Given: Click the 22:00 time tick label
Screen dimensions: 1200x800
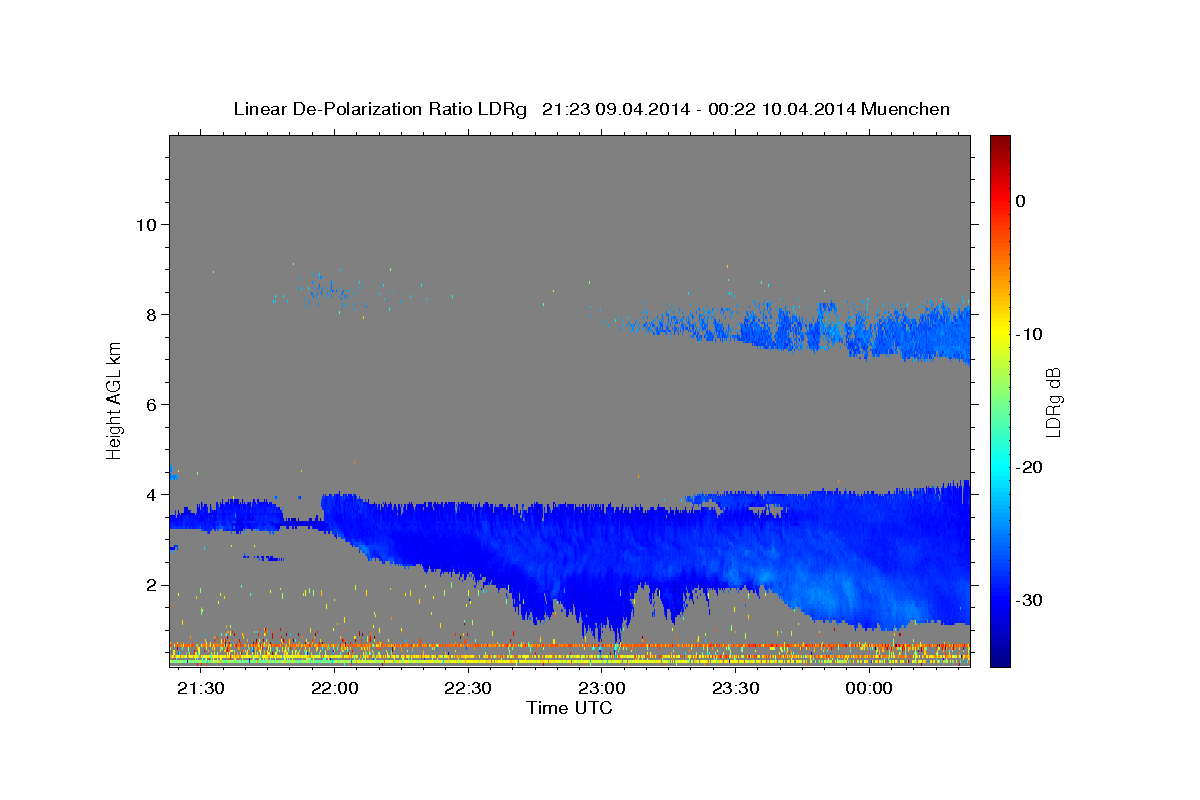Looking at the screenshot, I should [x=335, y=689].
